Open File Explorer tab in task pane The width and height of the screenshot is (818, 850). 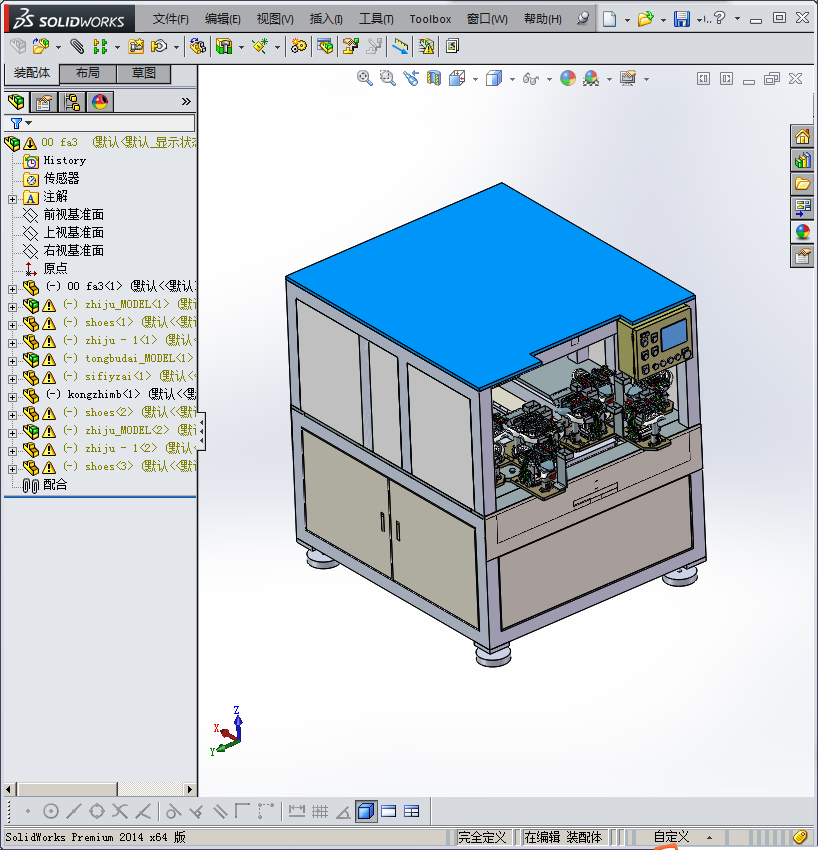pyautogui.click(x=802, y=184)
